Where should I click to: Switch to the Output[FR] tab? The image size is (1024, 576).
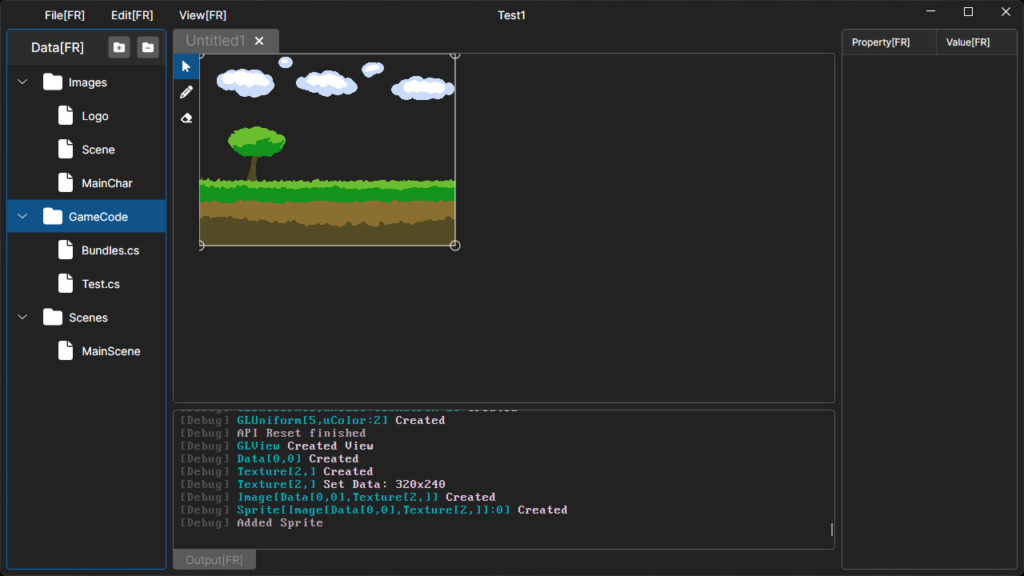[214, 560]
